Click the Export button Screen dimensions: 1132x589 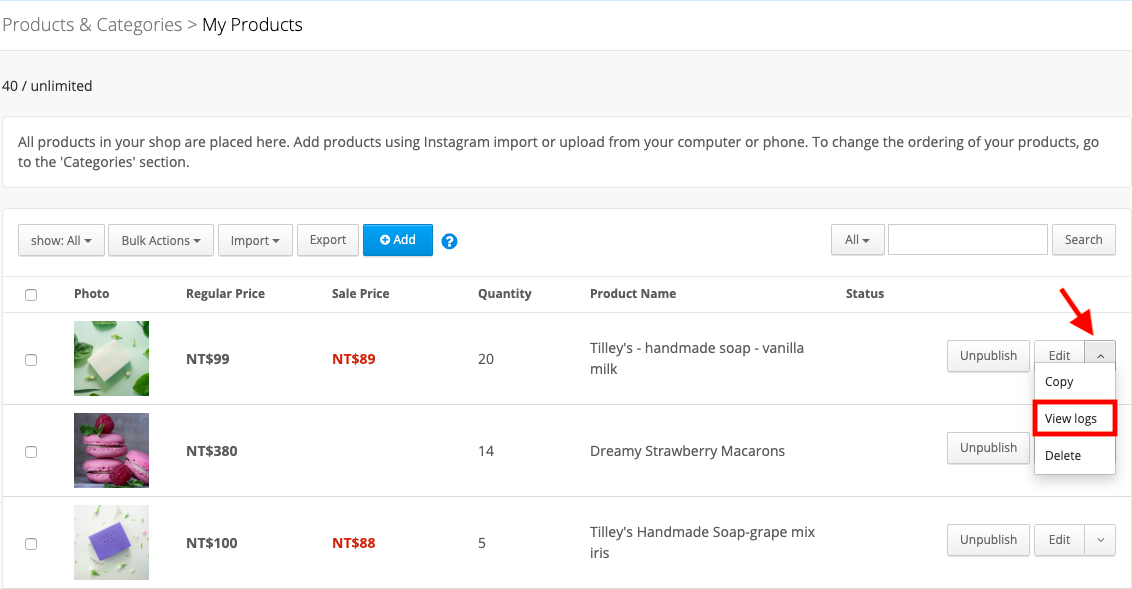coord(328,240)
